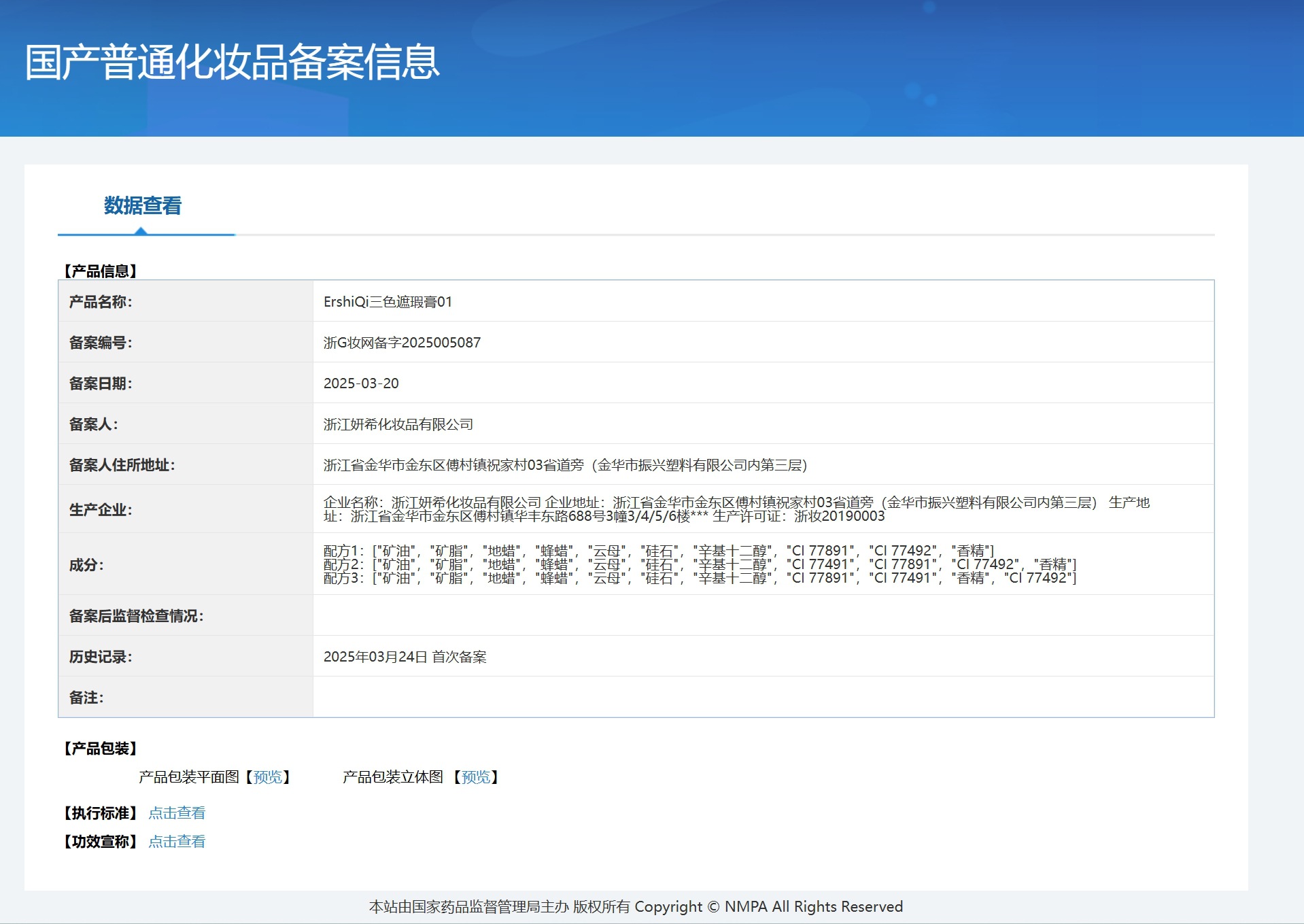Select the filing date 2025-03-20
The width and height of the screenshot is (1304, 924).
pos(361,383)
